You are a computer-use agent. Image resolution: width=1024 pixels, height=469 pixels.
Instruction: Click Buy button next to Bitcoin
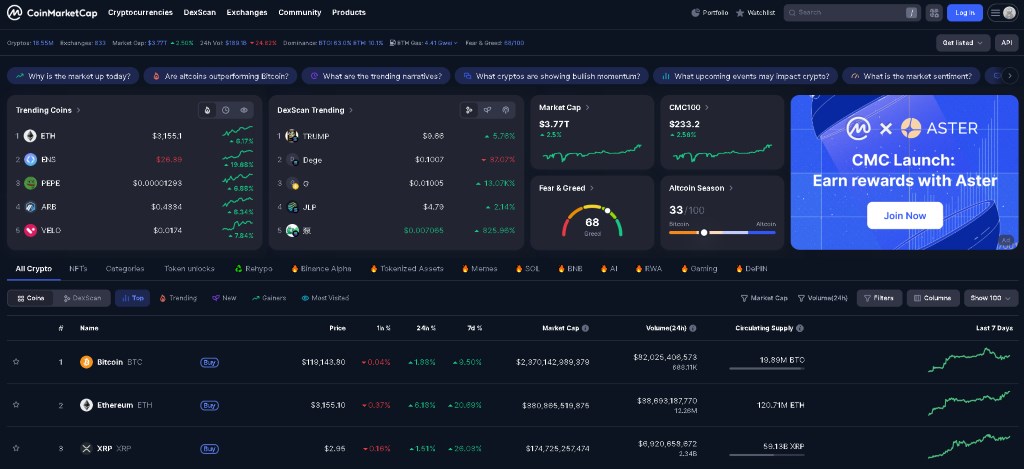[209, 362]
